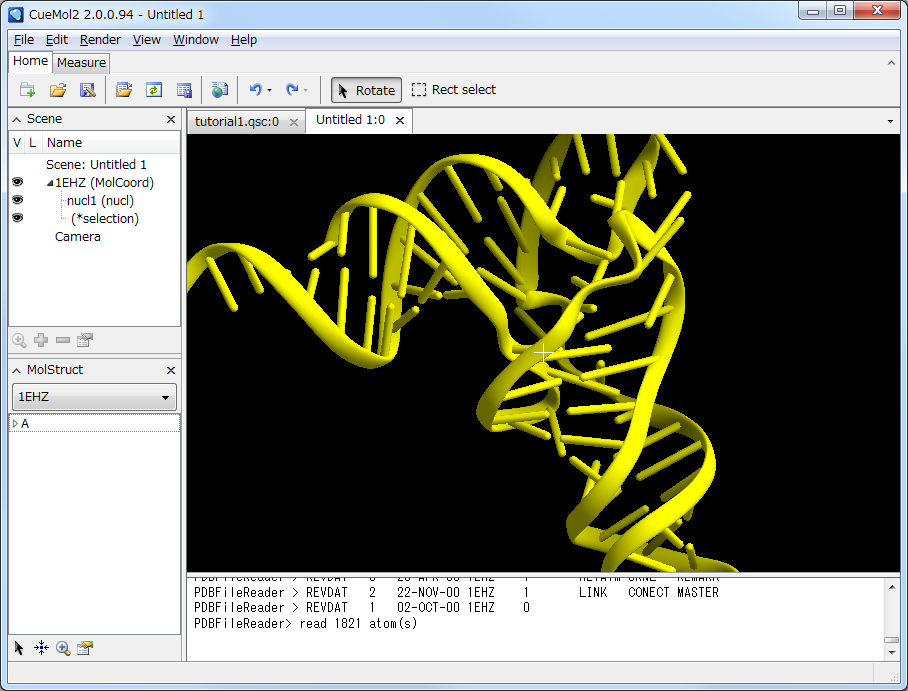Activate the Rotate mouse mode button

366,90
